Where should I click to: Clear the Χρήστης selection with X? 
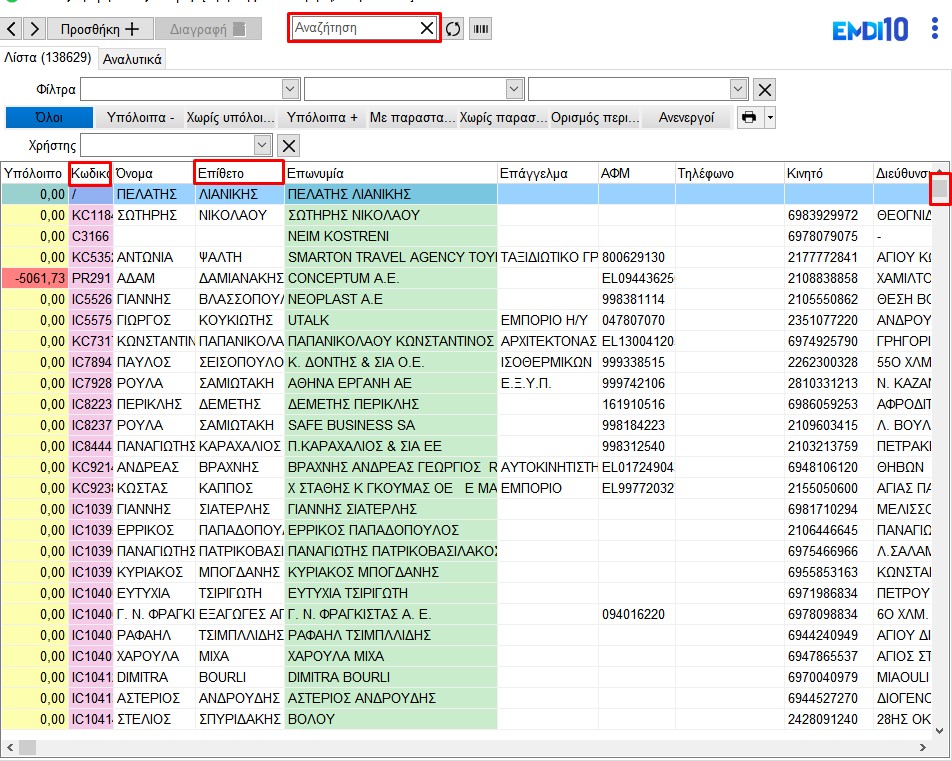289,146
